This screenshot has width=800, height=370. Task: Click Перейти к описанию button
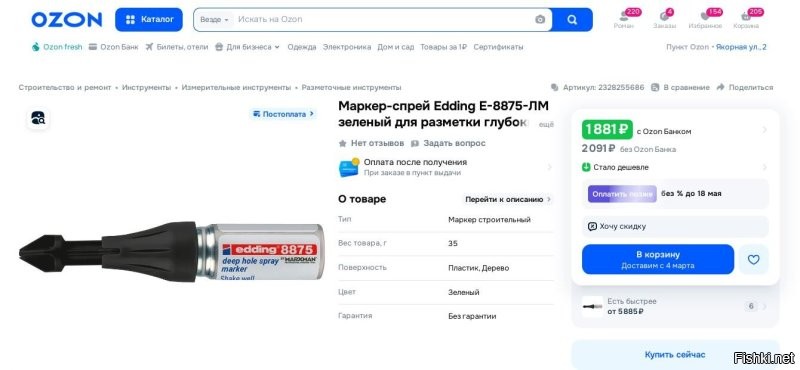tap(508, 200)
